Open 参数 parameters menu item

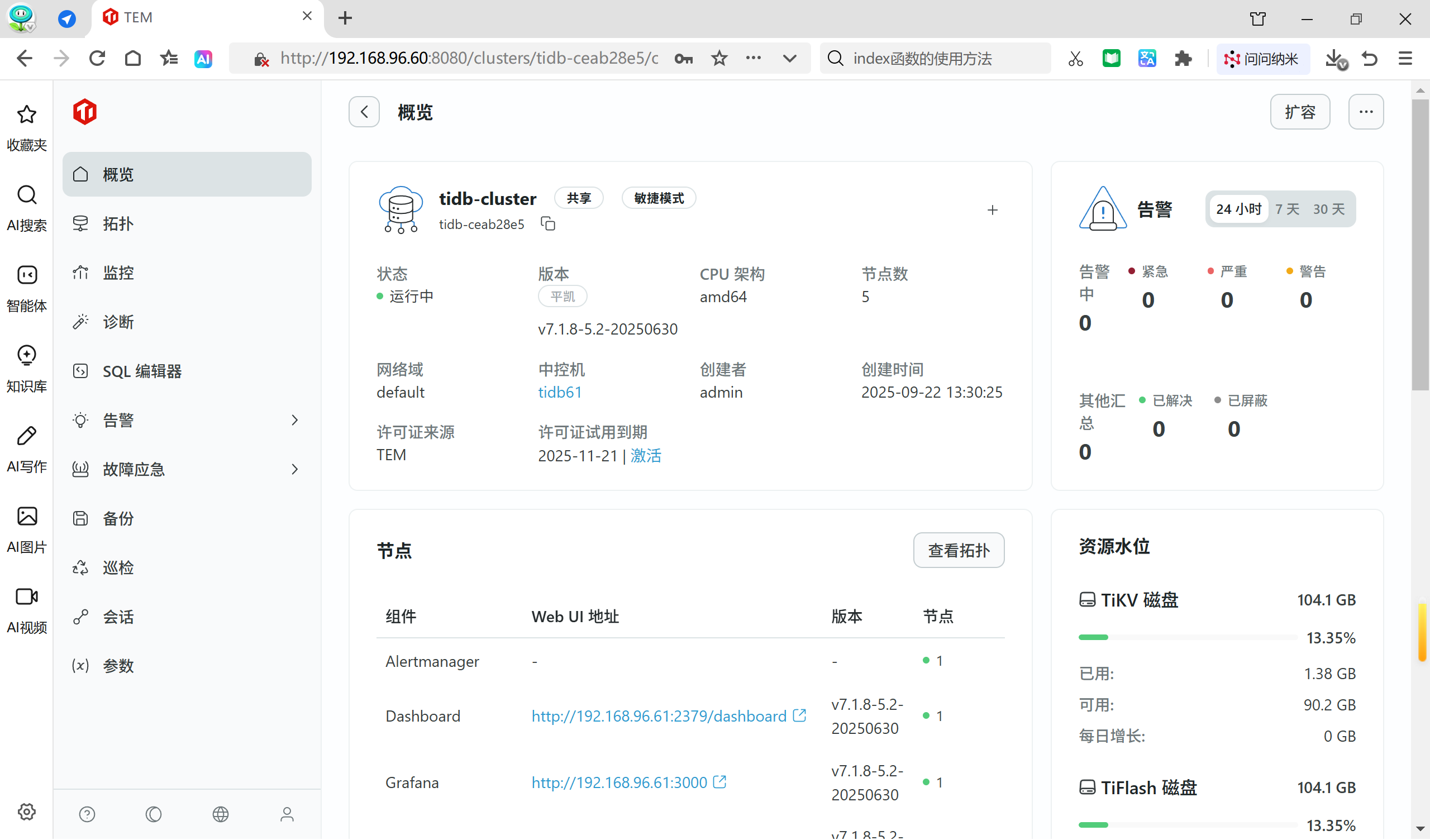[x=187, y=666]
